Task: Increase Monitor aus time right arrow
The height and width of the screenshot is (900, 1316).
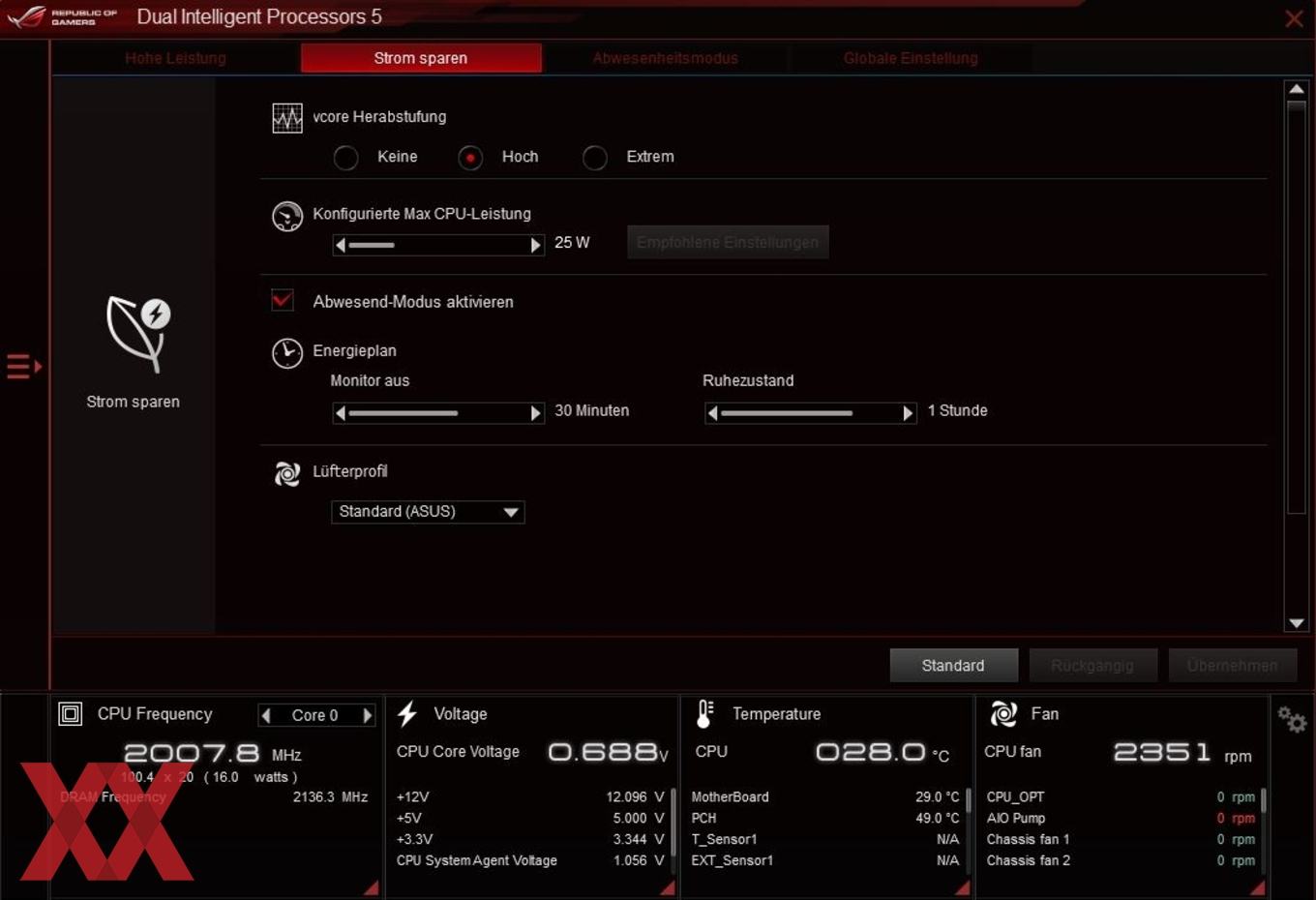Action: click(535, 414)
